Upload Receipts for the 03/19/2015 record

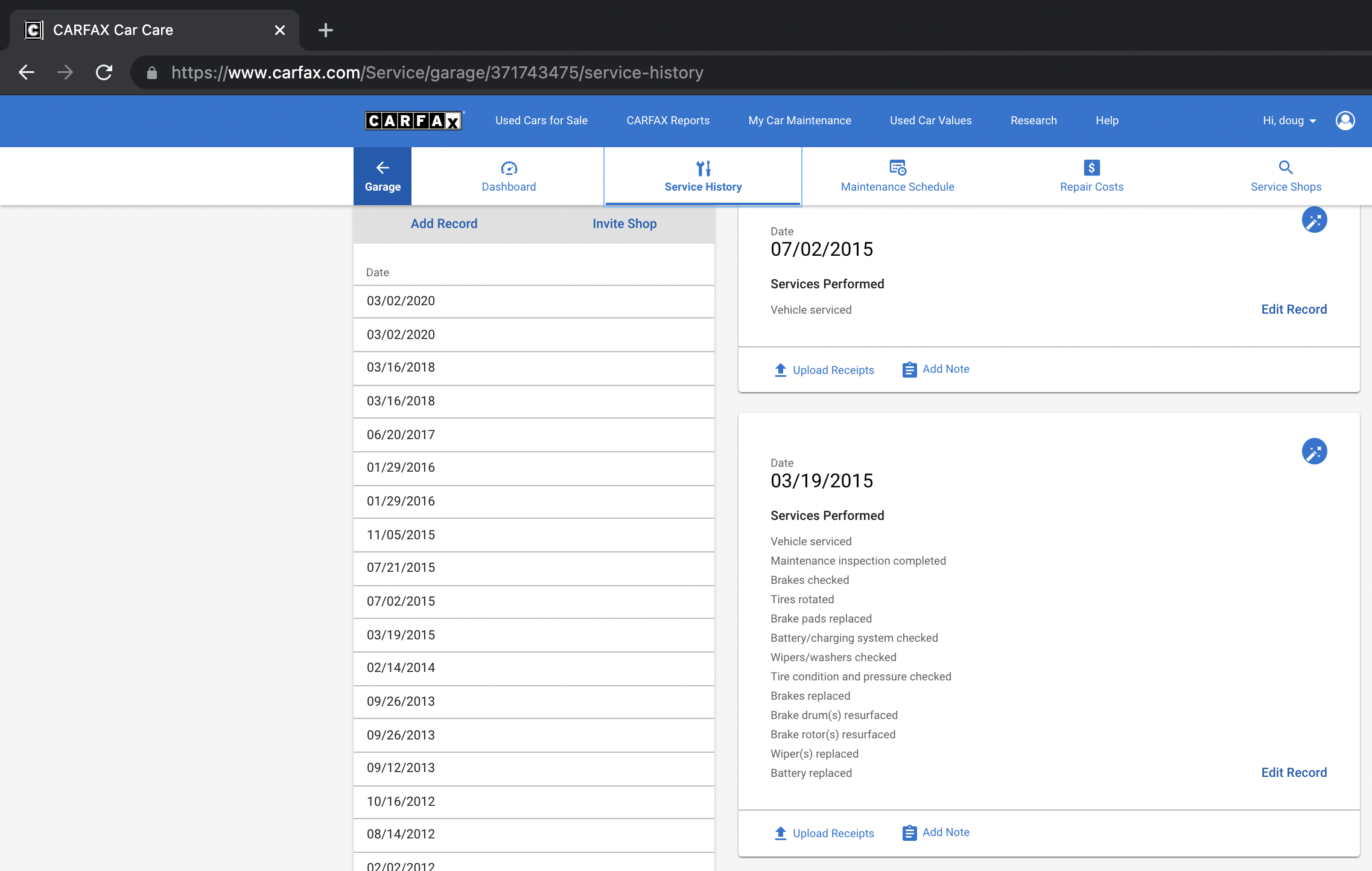tap(824, 833)
